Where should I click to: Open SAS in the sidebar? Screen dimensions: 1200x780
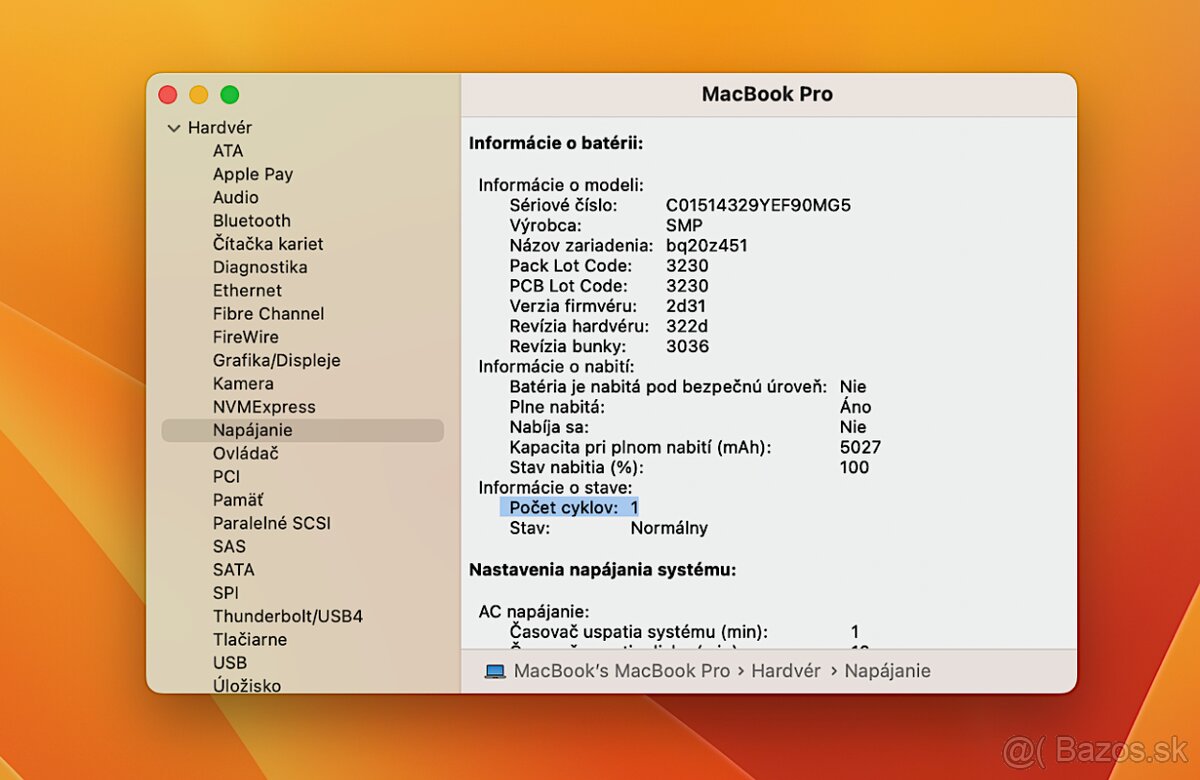[x=229, y=546]
